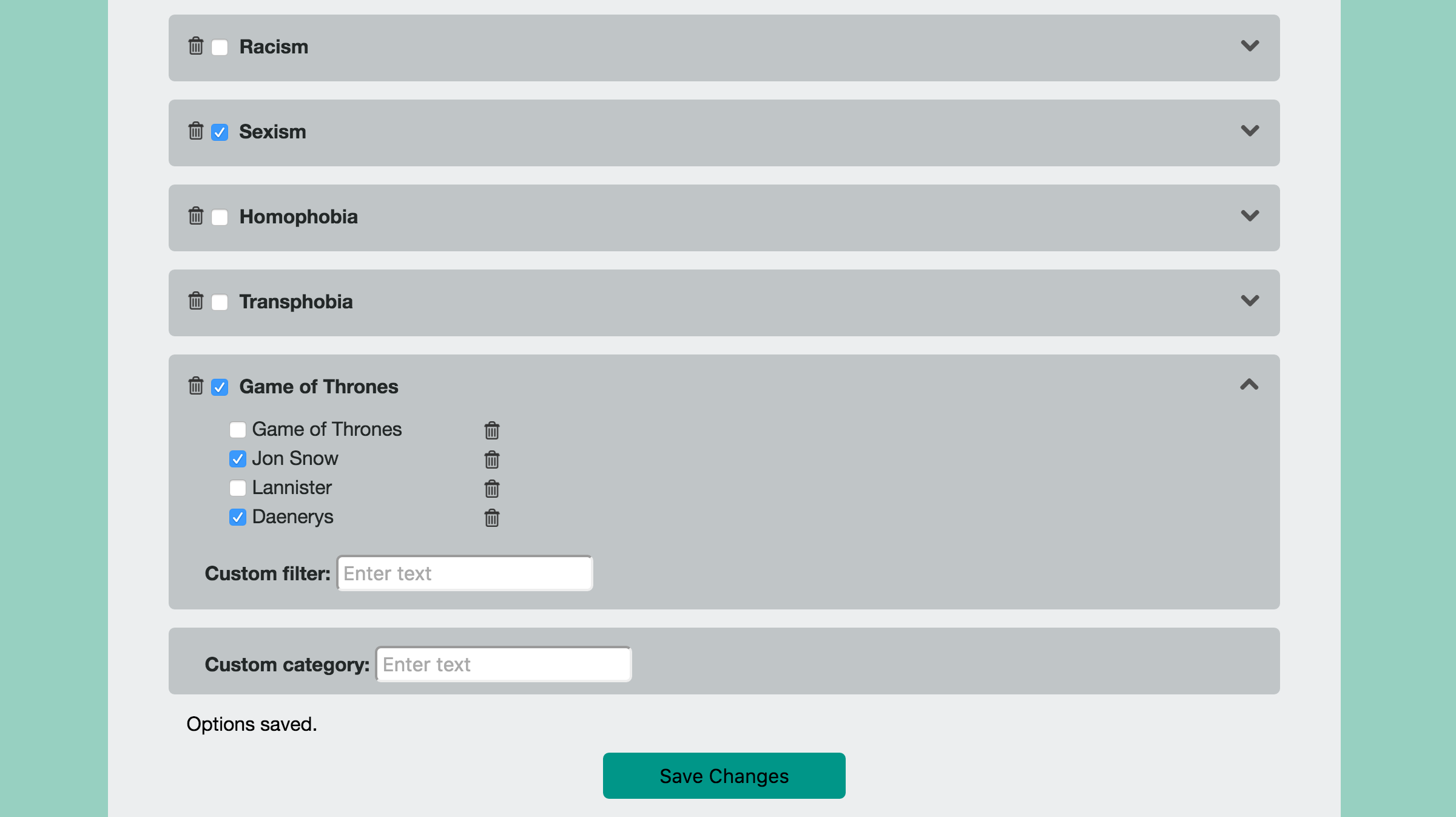The image size is (1456, 817).
Task: Click trash icon next to Sexism
Action: [195, 131]
